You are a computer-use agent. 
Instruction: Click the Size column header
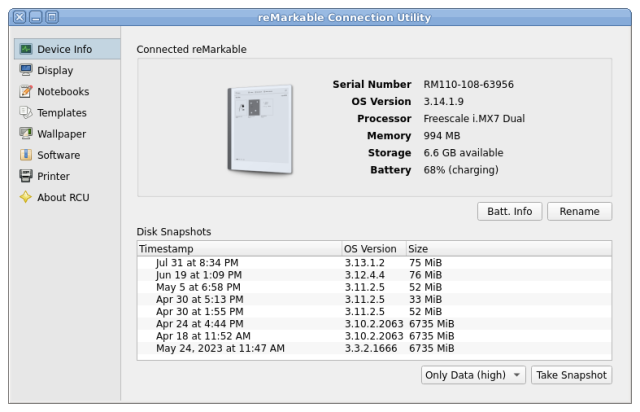click(506, 248)
